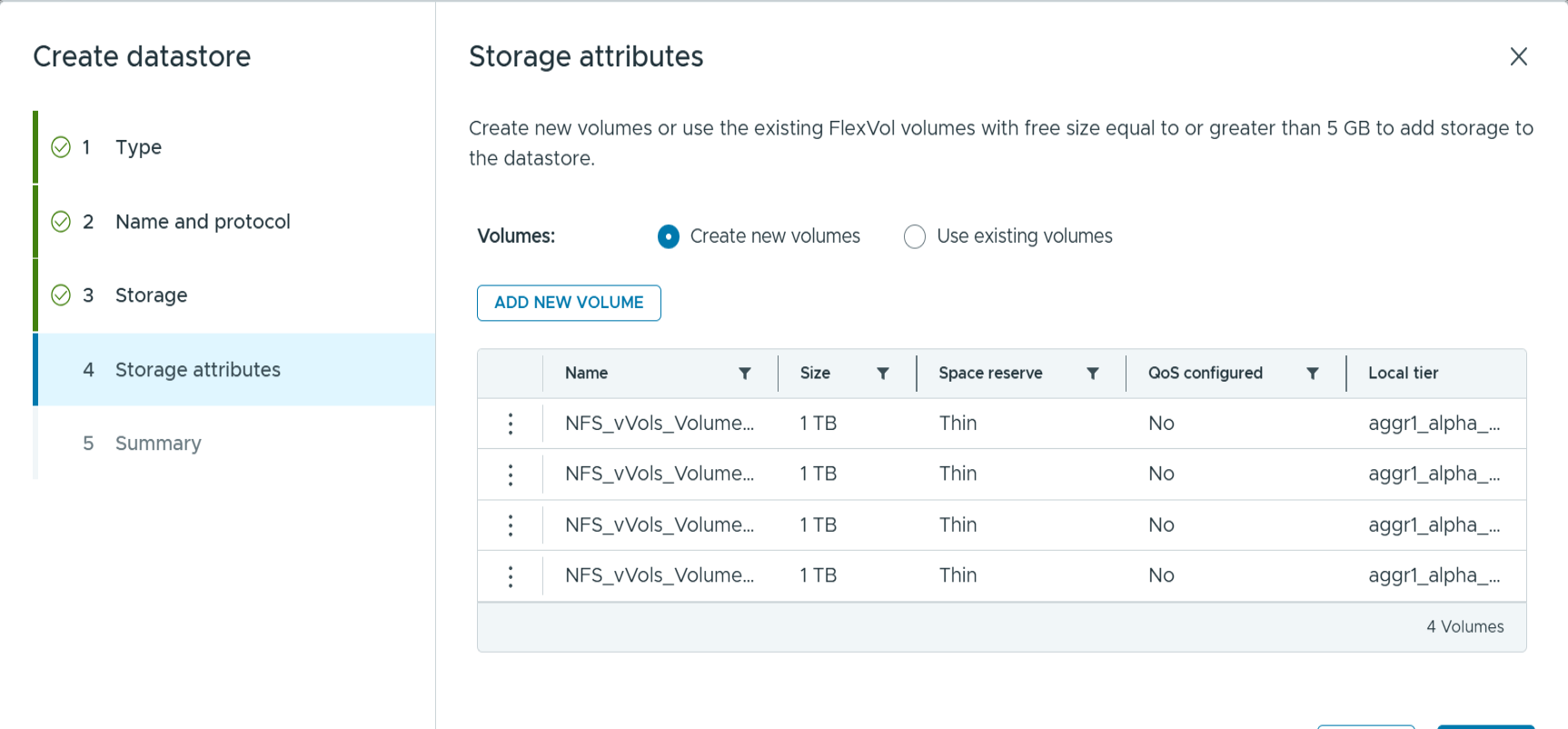Open the Space reserve filter icon
1568x729 pixels.
point(1093,374)
